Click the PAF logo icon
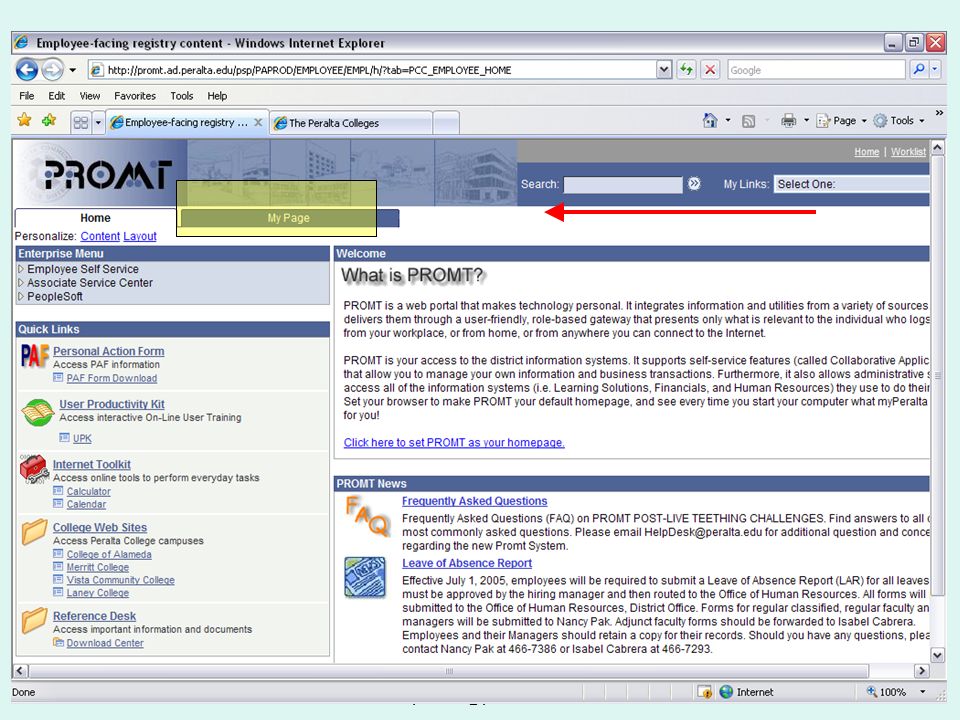The height and width of the screenshot is (720, 960). 35,356
